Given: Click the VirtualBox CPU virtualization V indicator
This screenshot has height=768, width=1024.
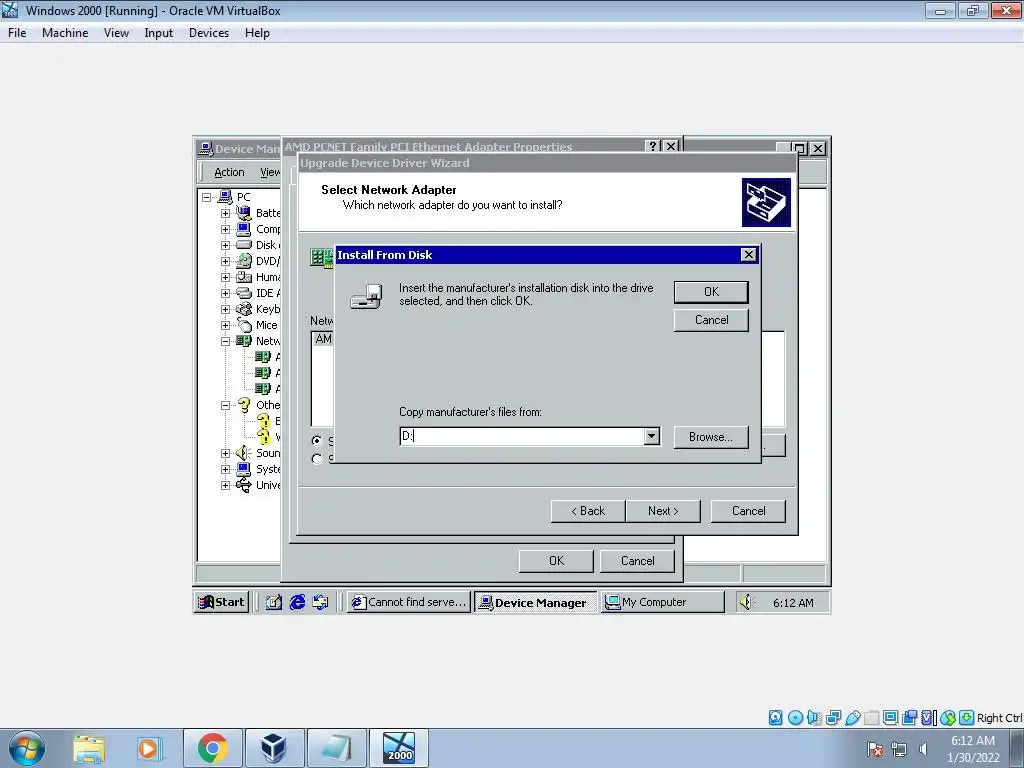Looking at the screenshot, I should click(x=928, y=718).
